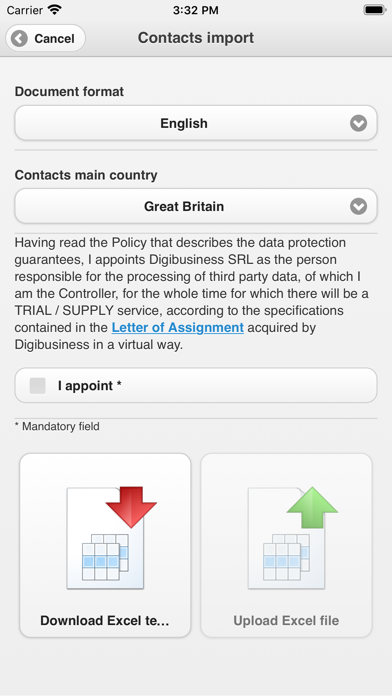Open the Document format English dropdown

(196, 123)
